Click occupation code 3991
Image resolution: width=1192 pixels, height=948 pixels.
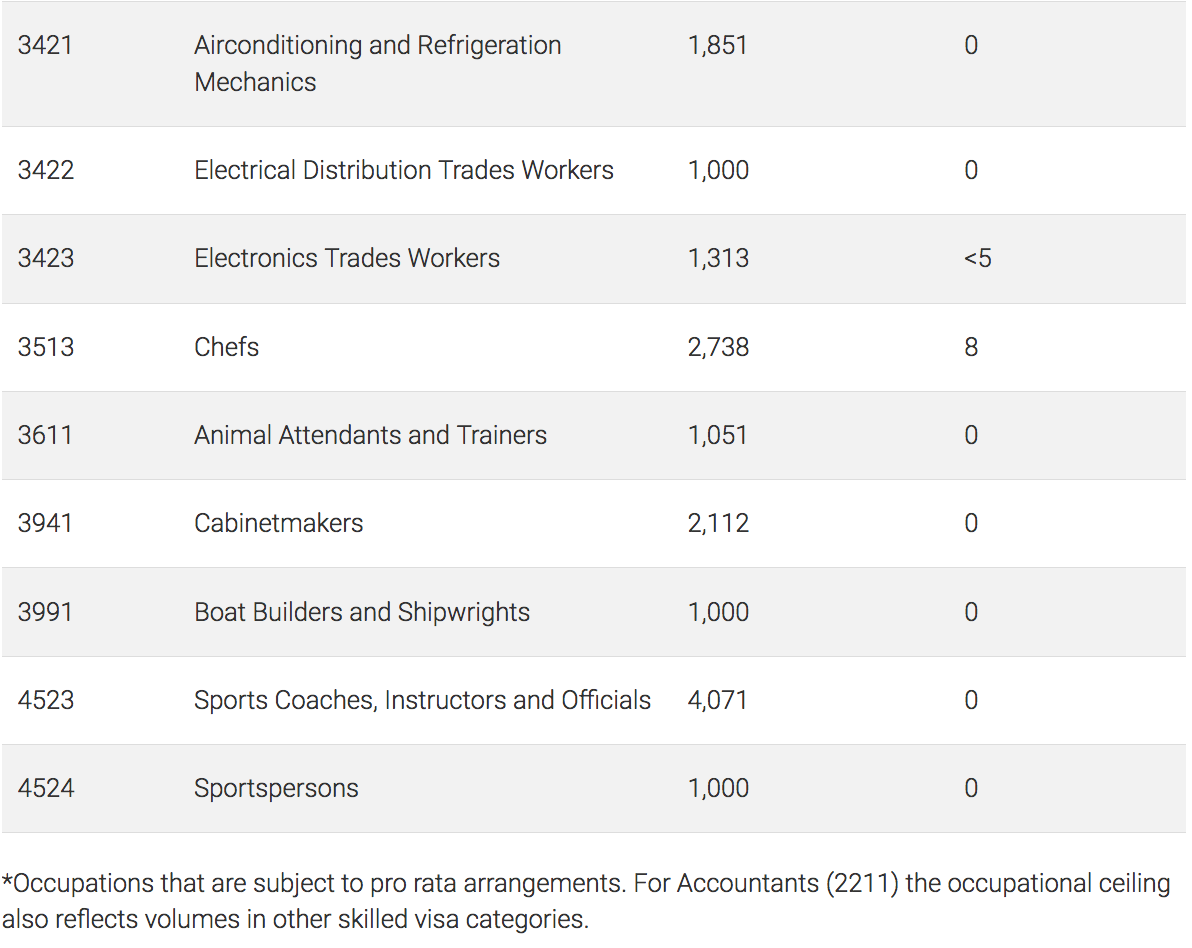click(x=45, y=612)
